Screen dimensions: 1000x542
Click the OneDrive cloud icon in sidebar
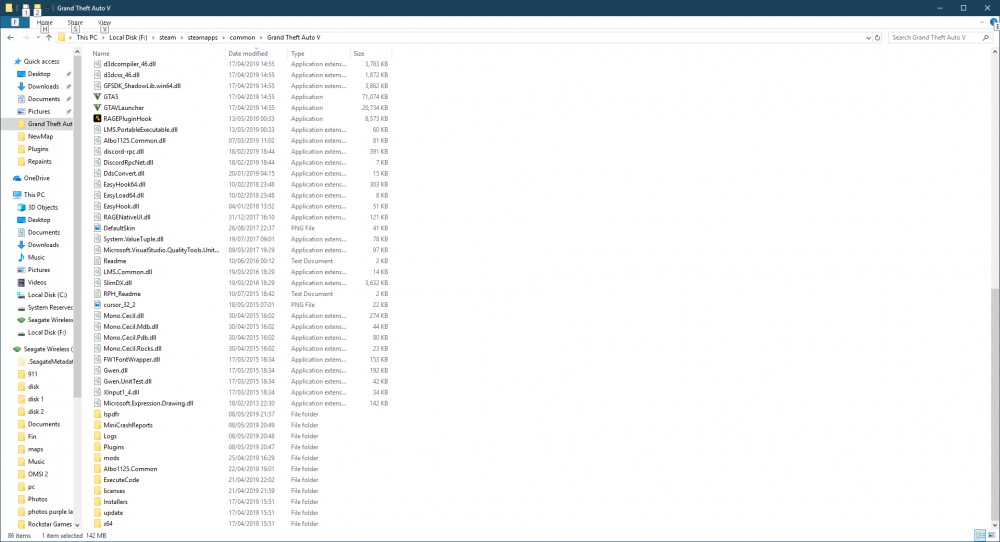17,179
